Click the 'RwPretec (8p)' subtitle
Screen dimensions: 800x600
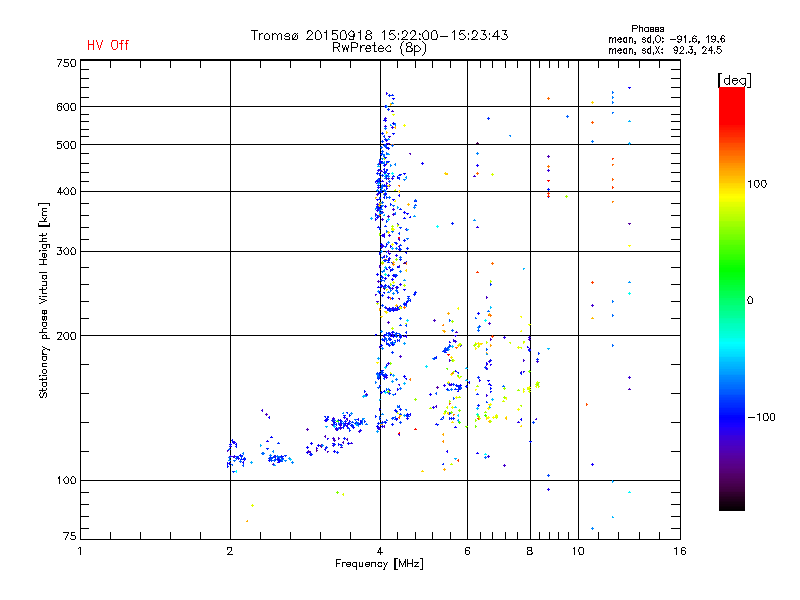point(379,48)
